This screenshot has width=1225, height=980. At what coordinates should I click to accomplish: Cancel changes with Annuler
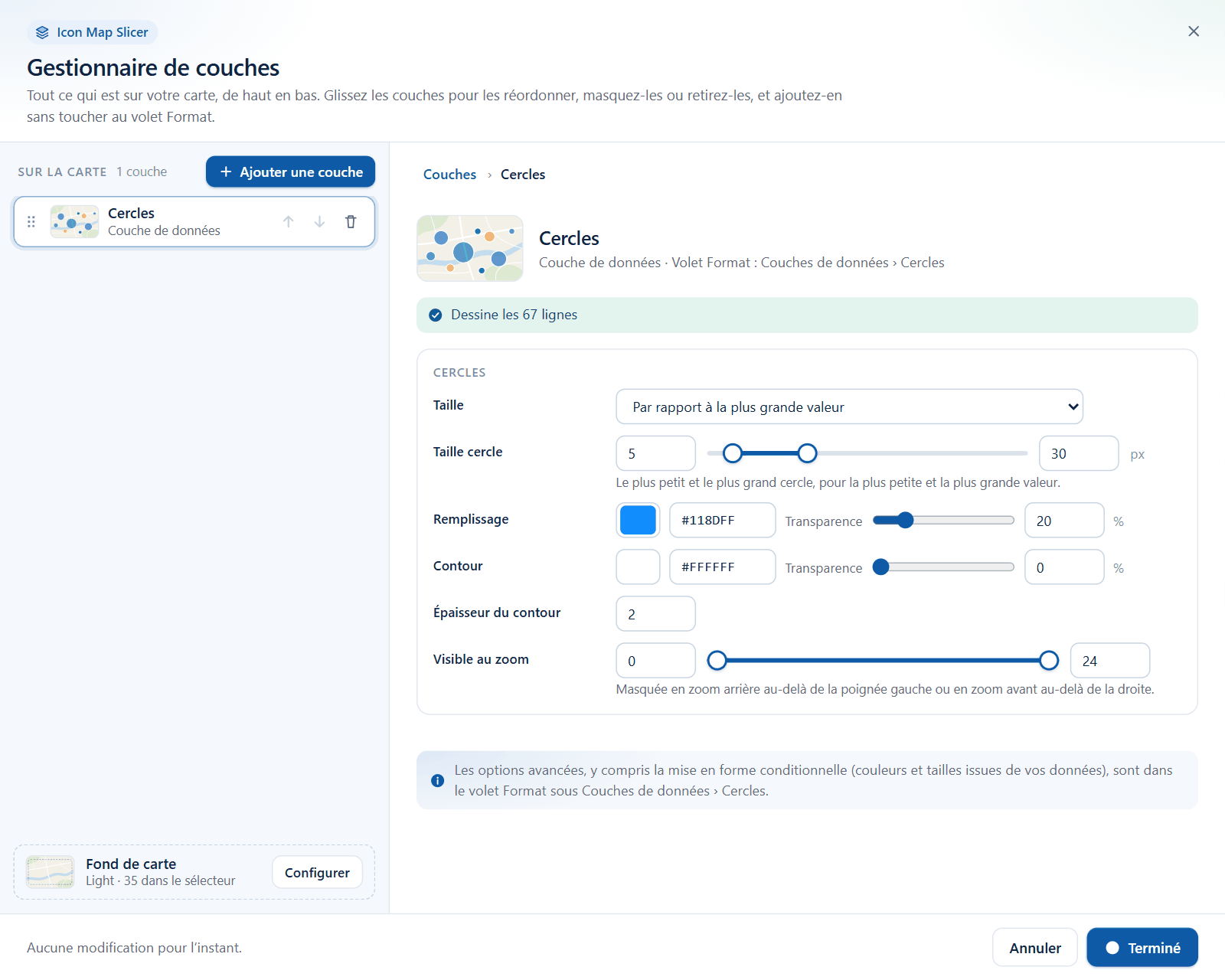tap(1035, 948)
